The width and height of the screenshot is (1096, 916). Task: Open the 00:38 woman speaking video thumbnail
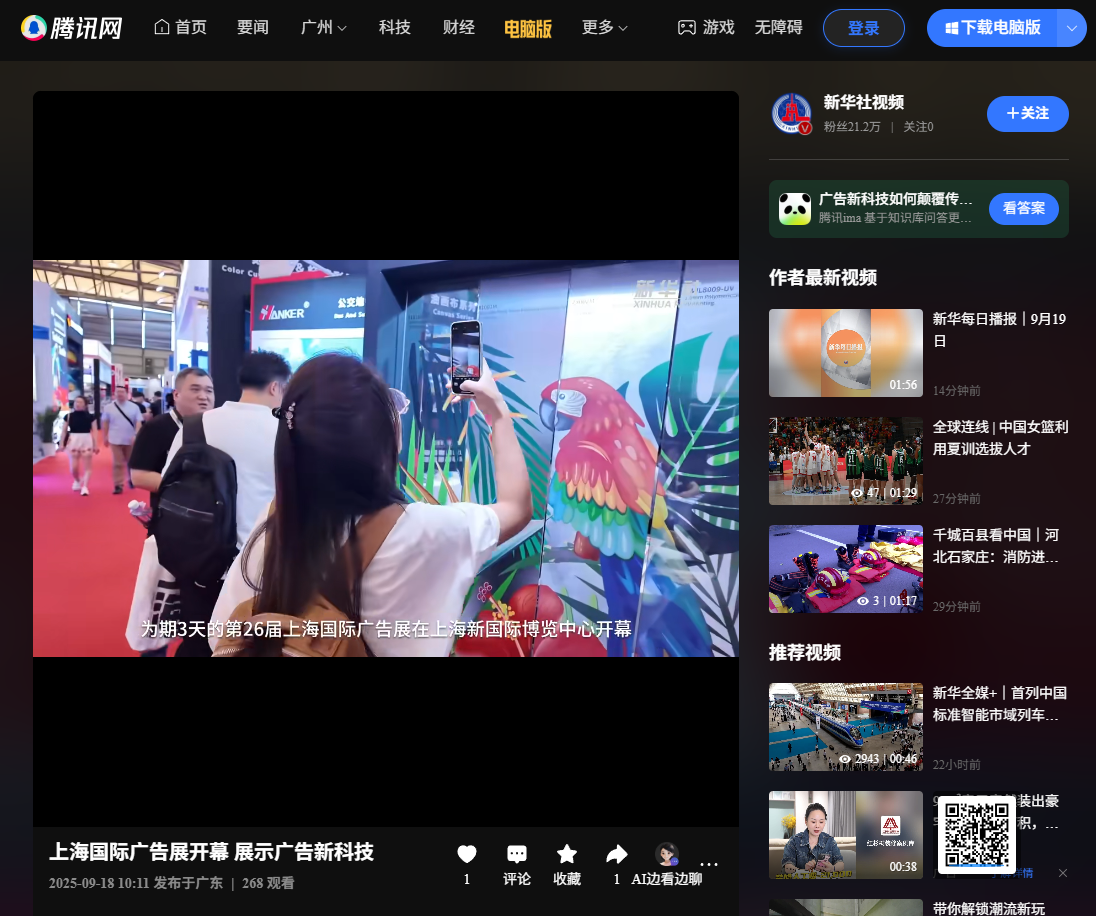click(x=846, y=835)
